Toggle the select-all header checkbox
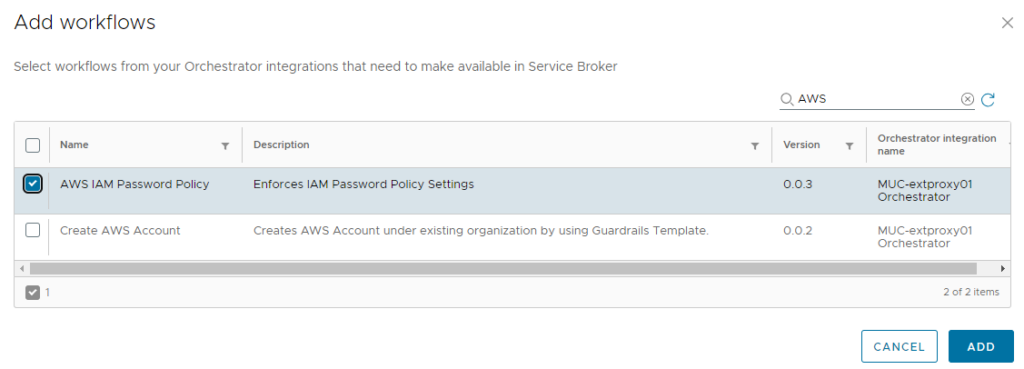The width and height of the screenshot is (1024, 369). coord(33,145)
